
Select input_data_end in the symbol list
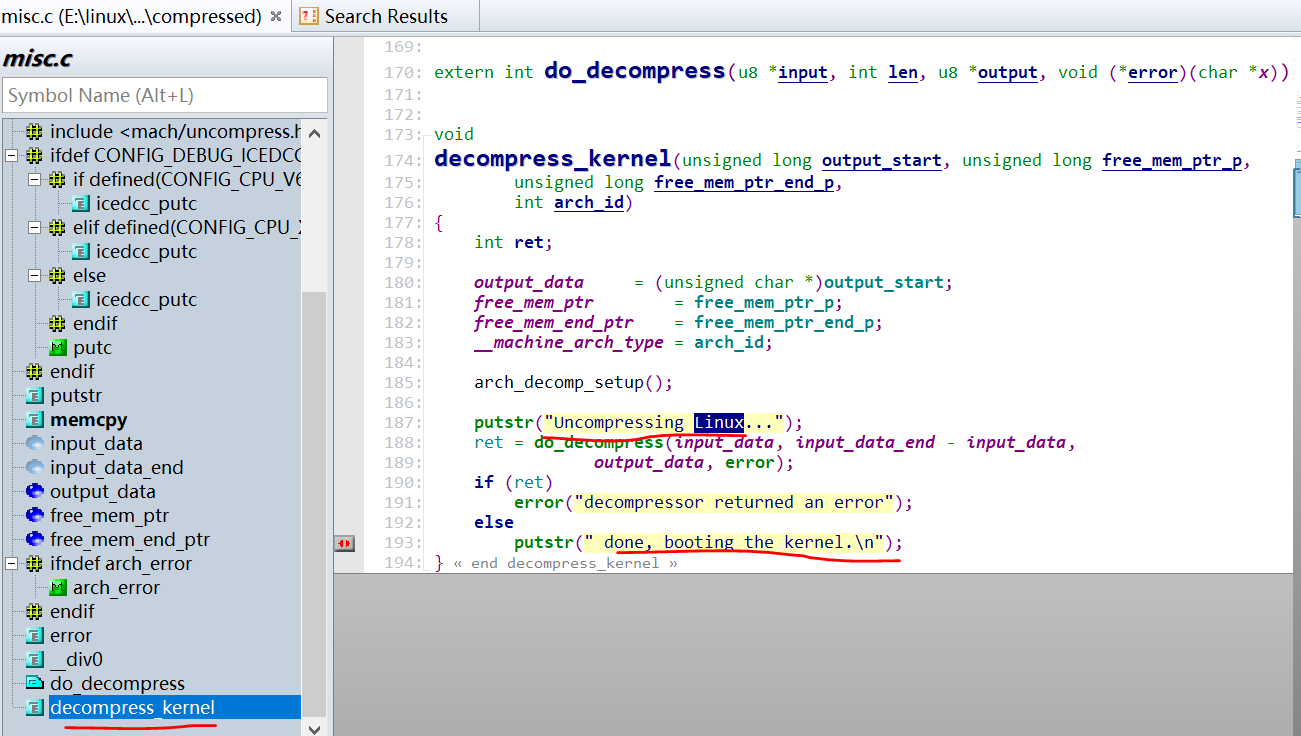pyautogui.click(x=117, y=468)
